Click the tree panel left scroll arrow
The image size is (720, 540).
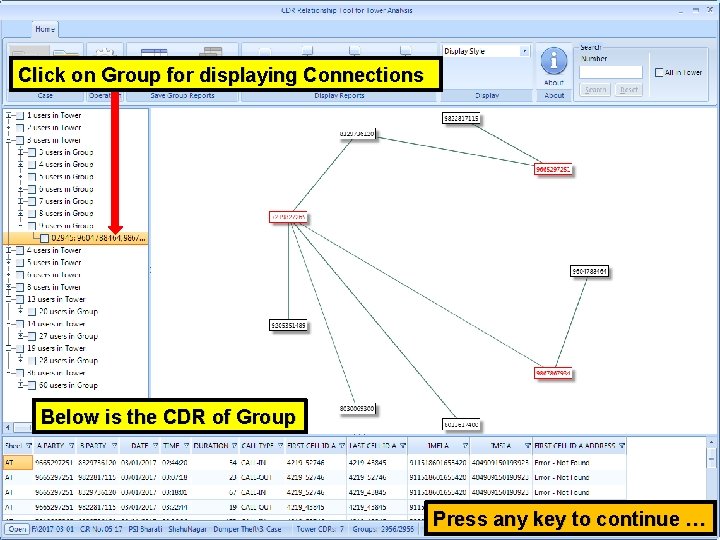point(7,428)
